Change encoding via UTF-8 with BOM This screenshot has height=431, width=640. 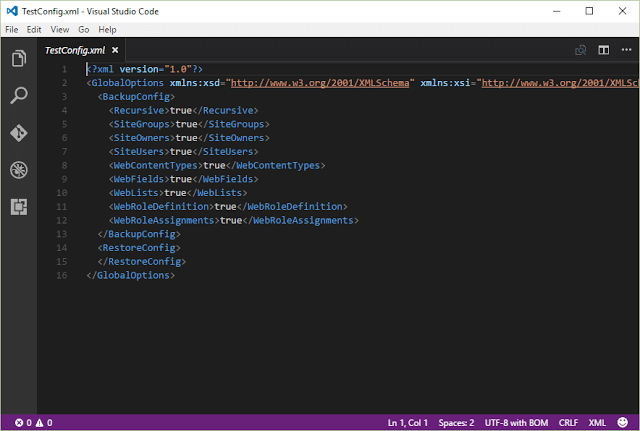[x=516, y=423]
